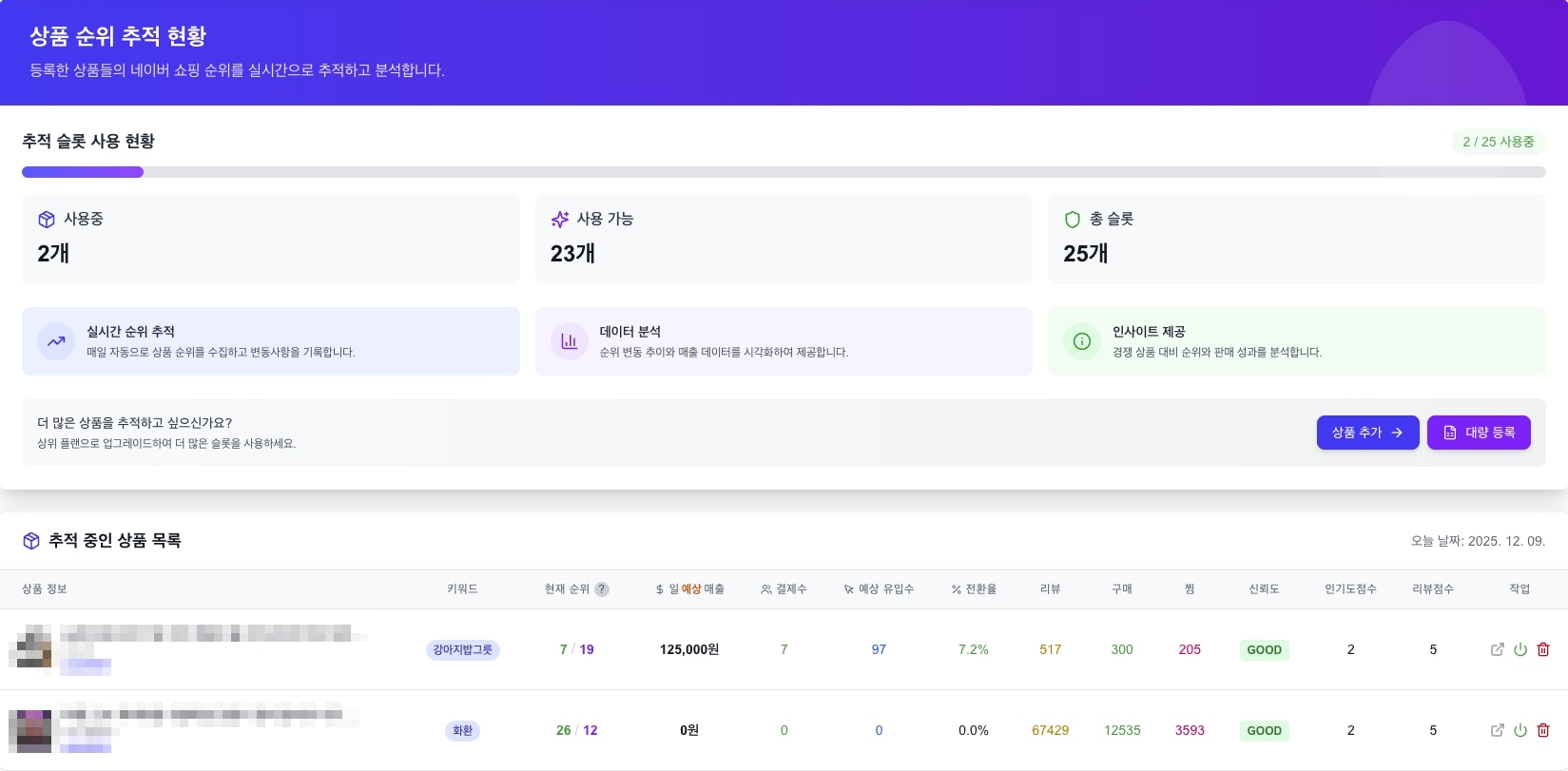Image resolution: width=1568 pixels, height=771 pixels.
Task: Click the expected inflow value 97
Action: (x=879, y=649)
